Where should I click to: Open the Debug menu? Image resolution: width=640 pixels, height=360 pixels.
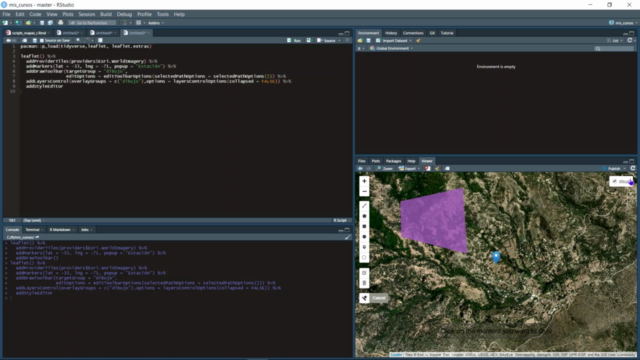click(x=124, y=14)
